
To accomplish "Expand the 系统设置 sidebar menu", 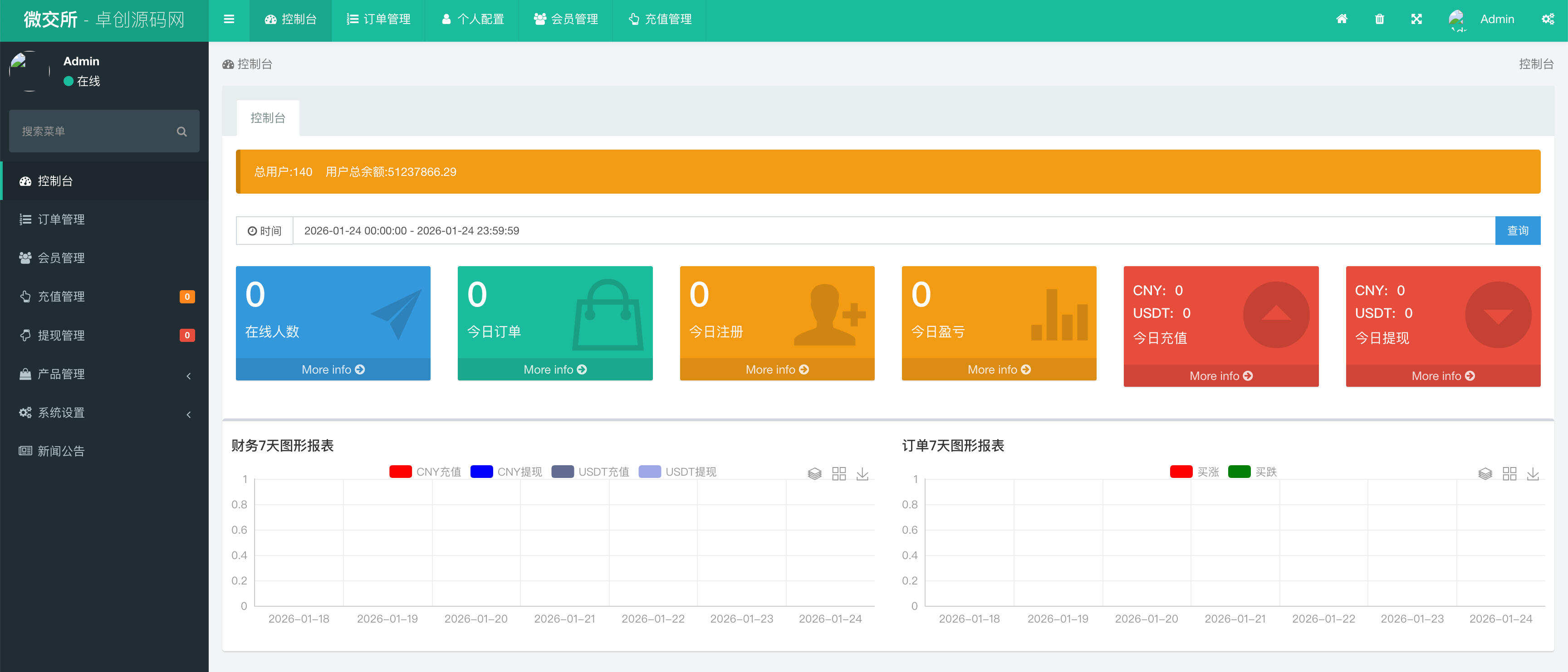I will (x=61, y=412).
